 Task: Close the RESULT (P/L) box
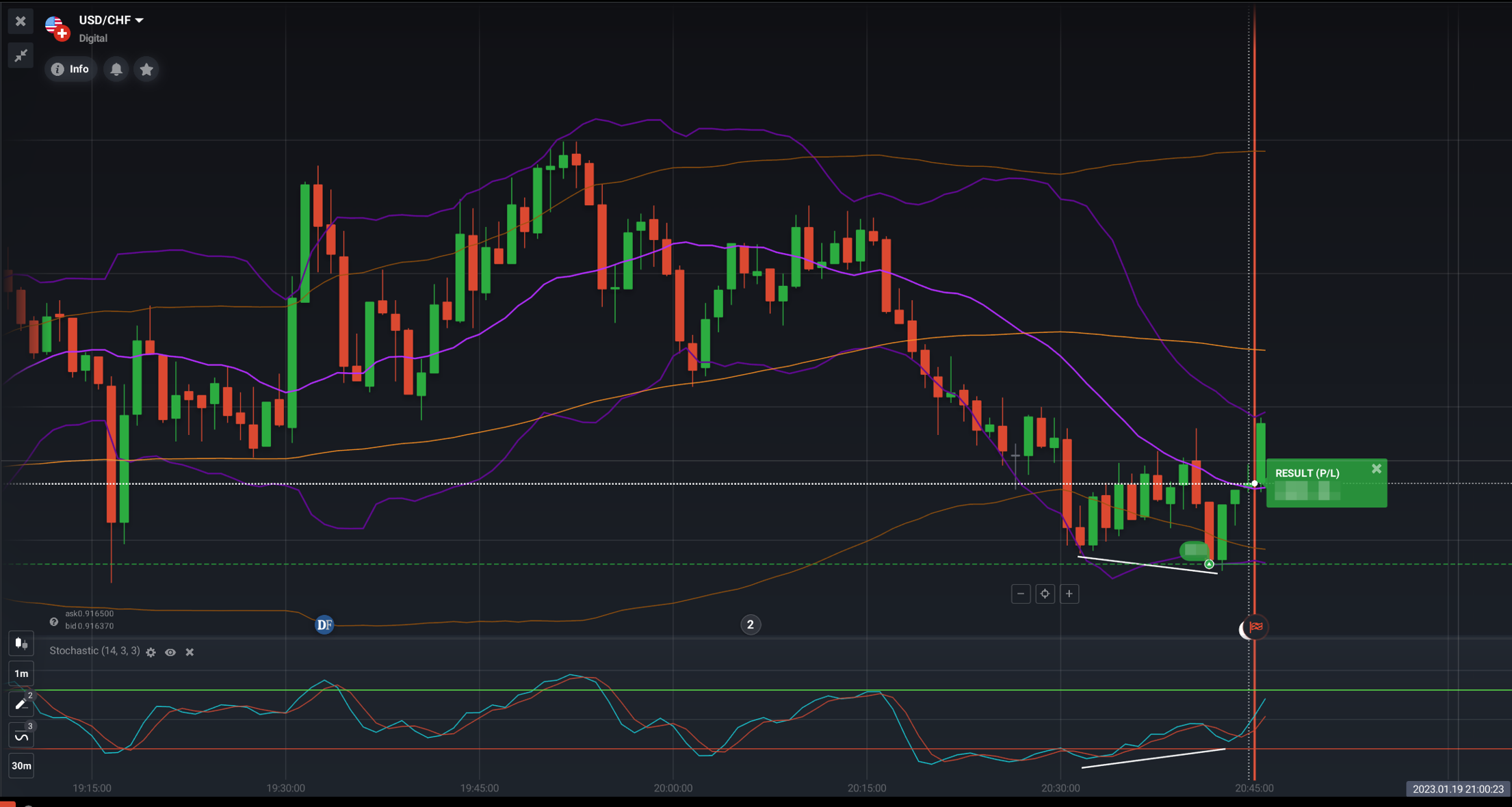click(1377, 468)
